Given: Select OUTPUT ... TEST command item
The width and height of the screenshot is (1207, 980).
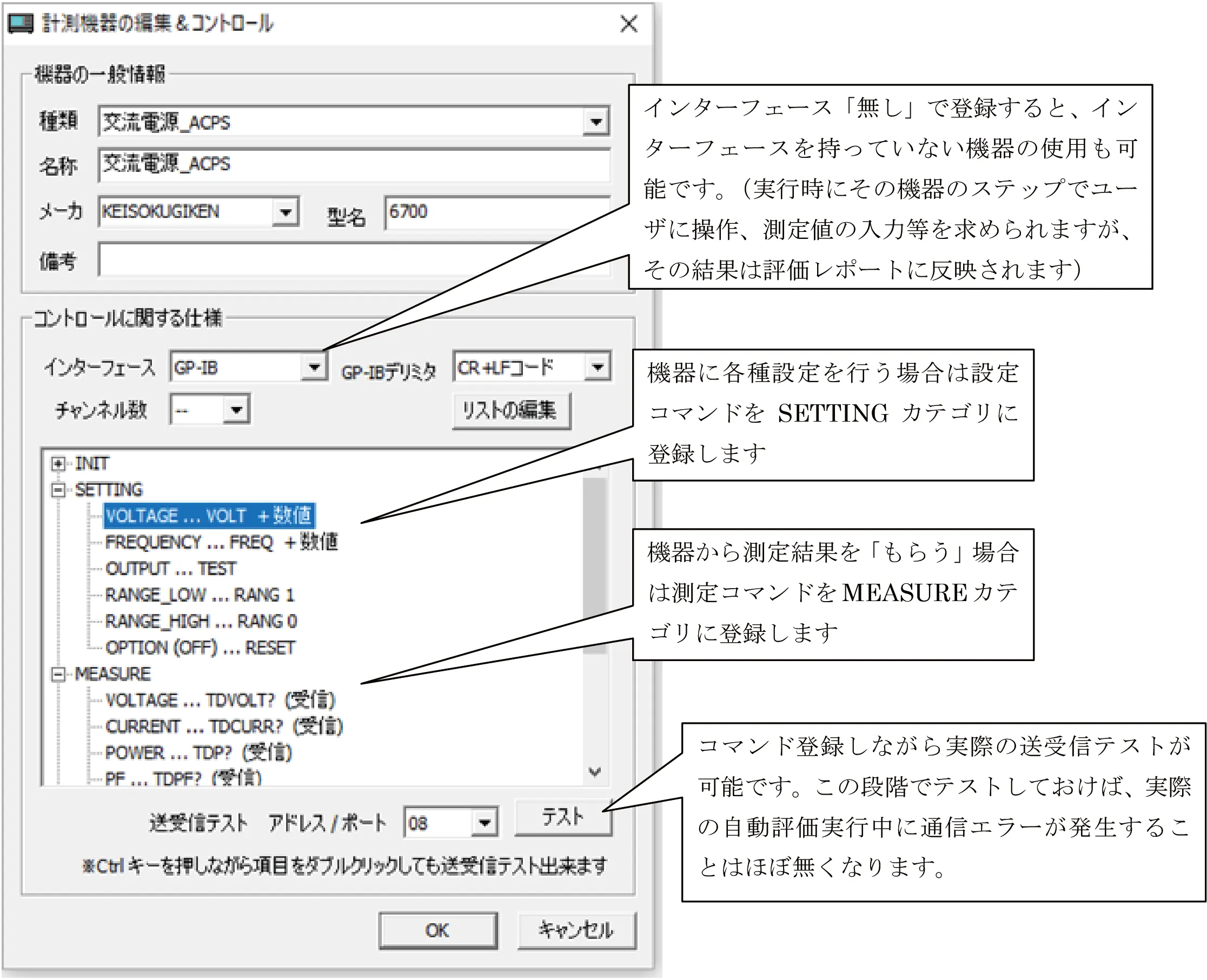Looking at the screenshot, I should click(x=170, y=569).
